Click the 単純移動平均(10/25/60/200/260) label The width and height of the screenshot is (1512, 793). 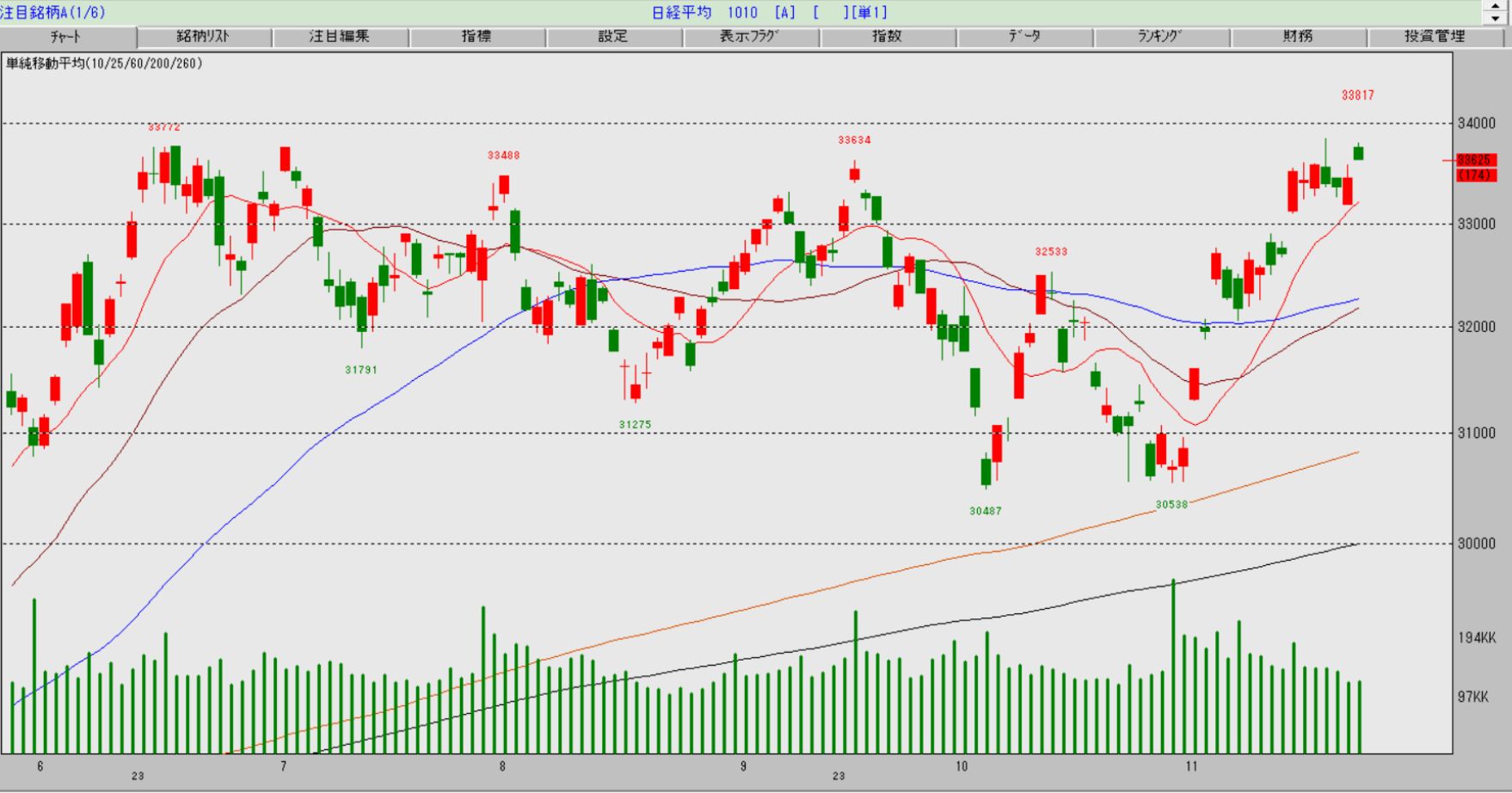point(104,64)
